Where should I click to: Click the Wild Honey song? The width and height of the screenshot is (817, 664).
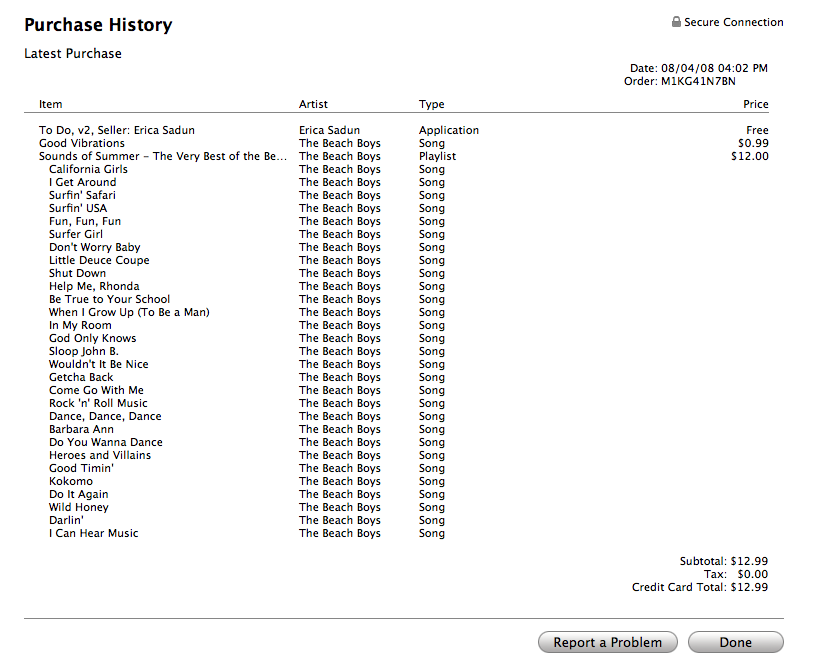pyautogui.click(x=79, y=508)
